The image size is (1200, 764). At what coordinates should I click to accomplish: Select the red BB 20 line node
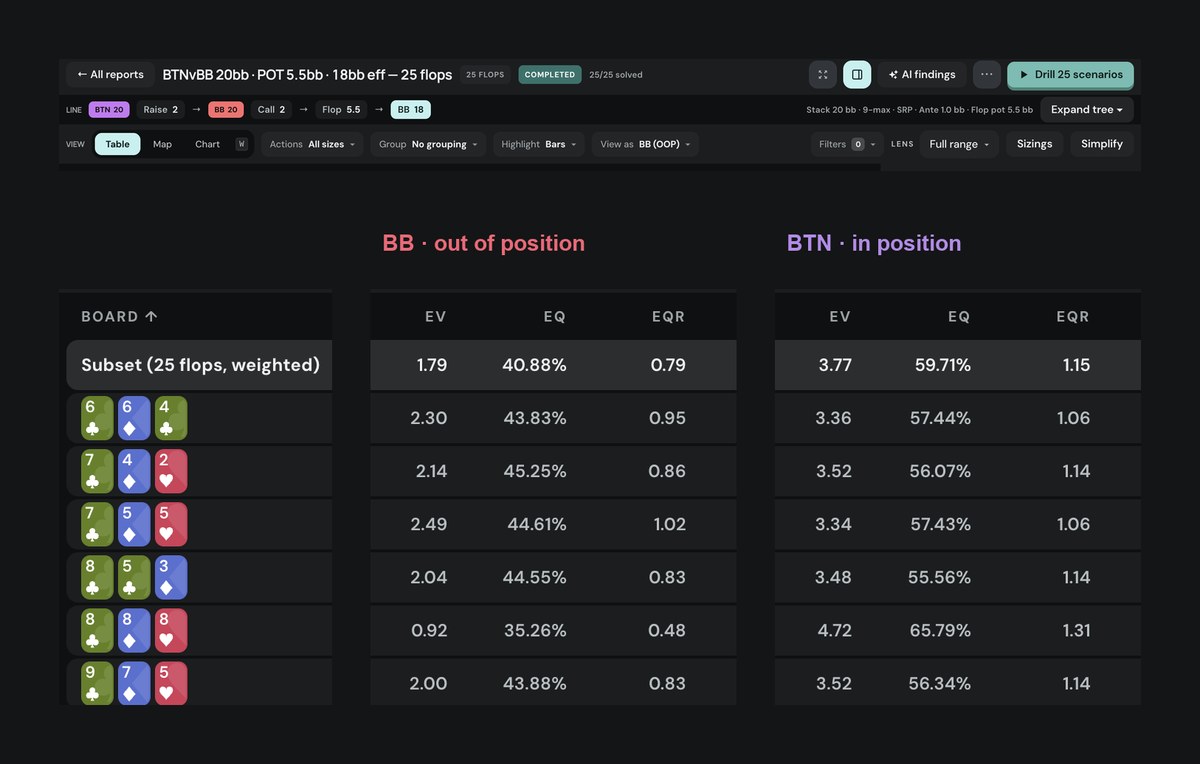[225, 110]
